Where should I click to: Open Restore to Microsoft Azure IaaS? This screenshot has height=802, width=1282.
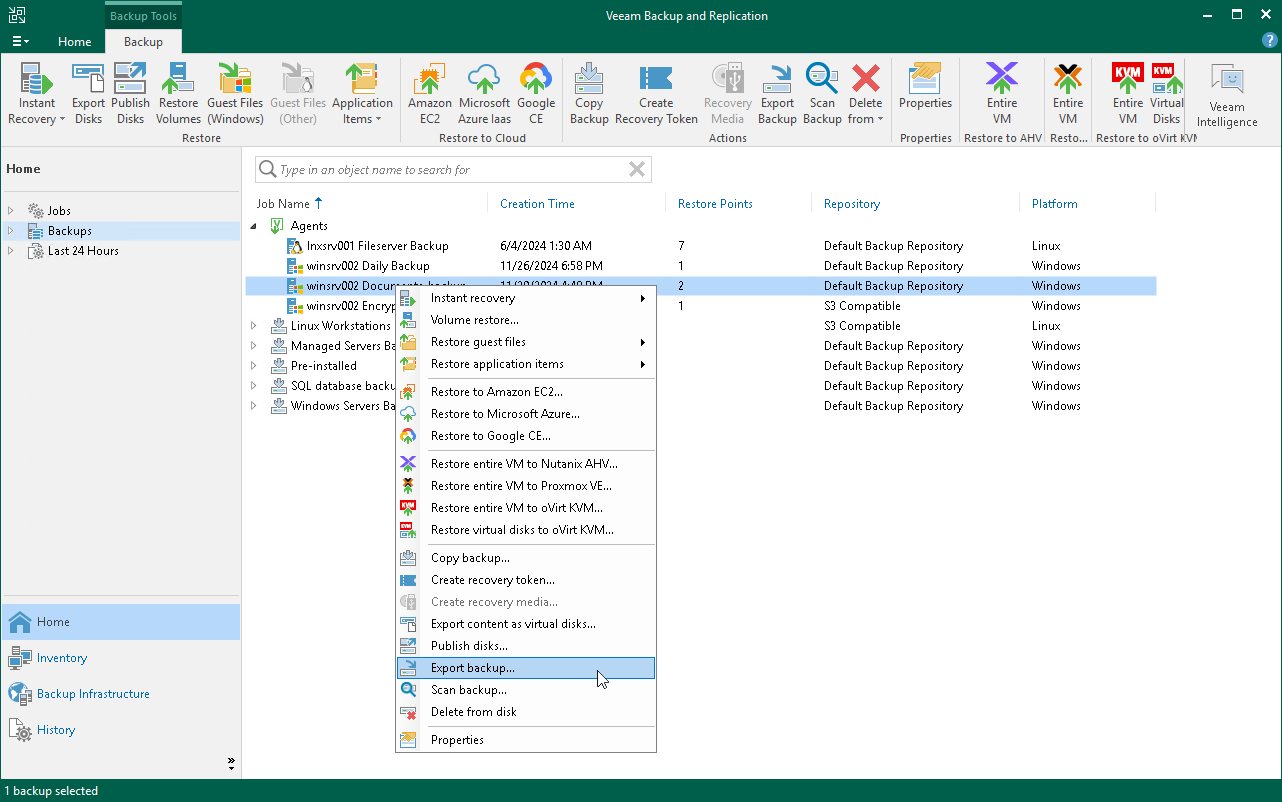point(484,92)
